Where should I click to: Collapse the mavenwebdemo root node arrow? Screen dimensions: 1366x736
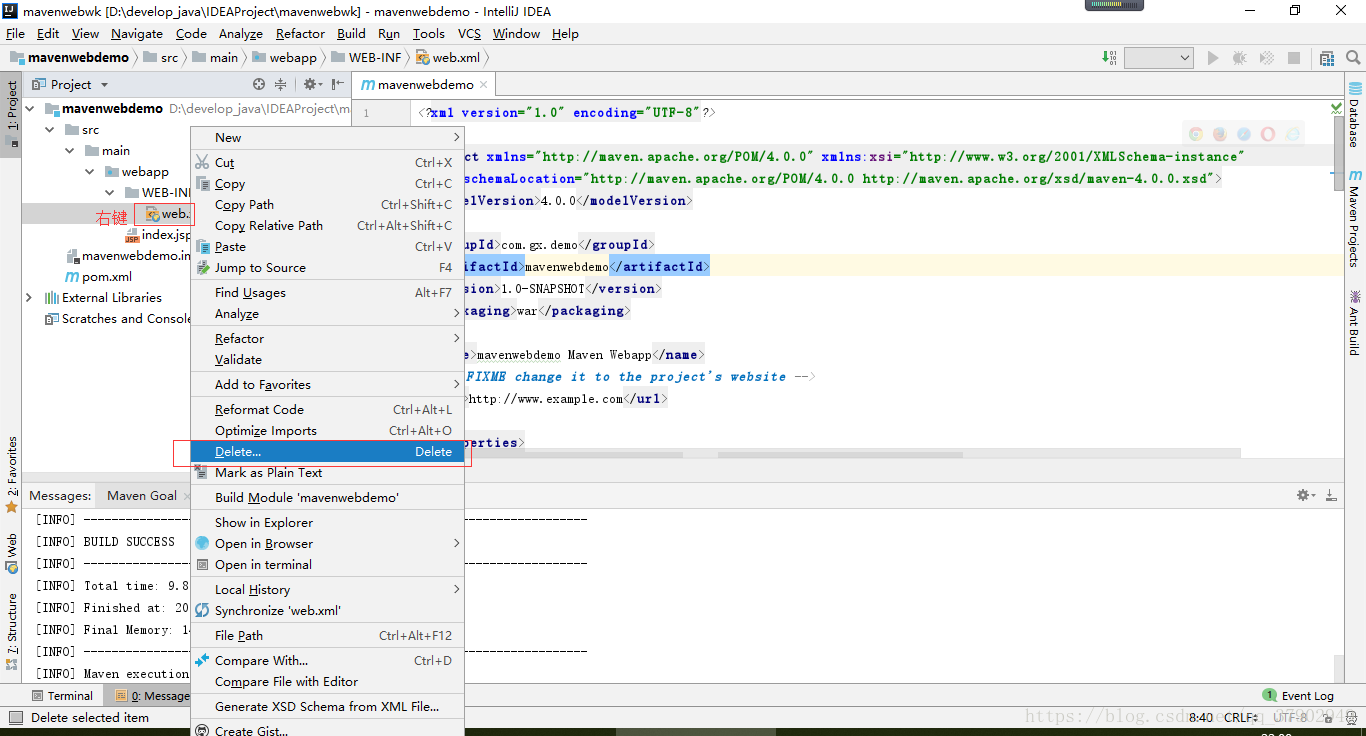(31, 108)
